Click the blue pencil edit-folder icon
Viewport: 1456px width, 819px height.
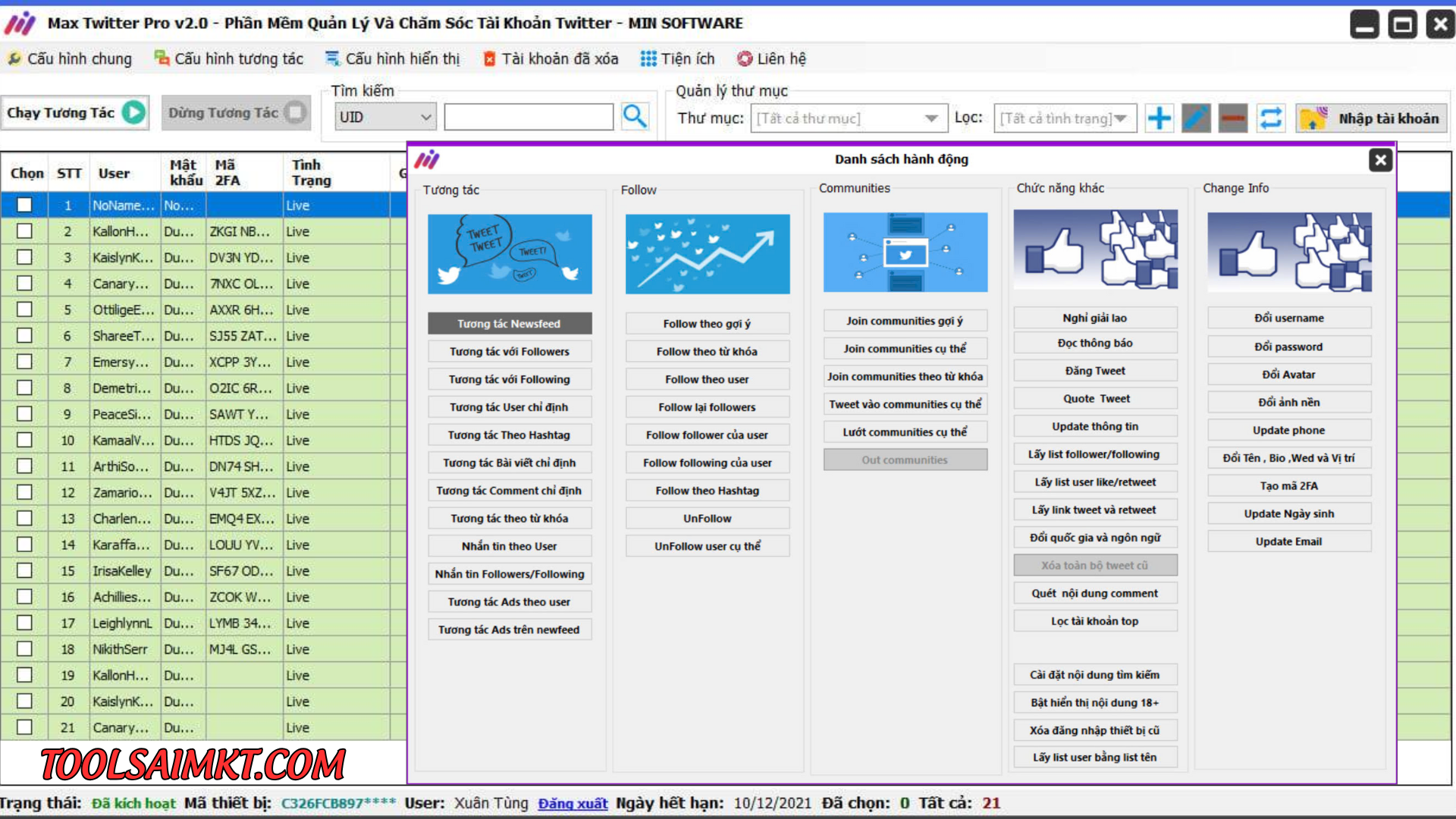[x=1196, y=118]
